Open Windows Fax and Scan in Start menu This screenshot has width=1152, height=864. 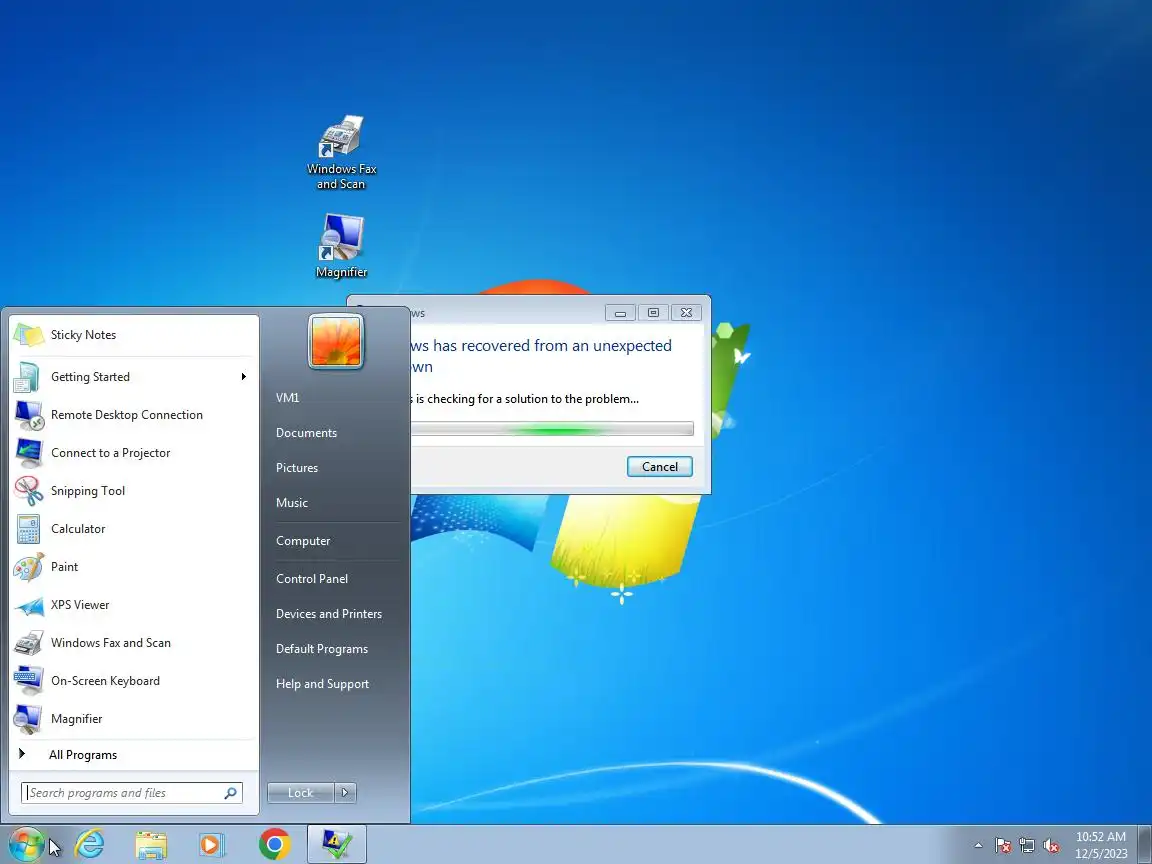pyautogui.click(x=134, y=643)
